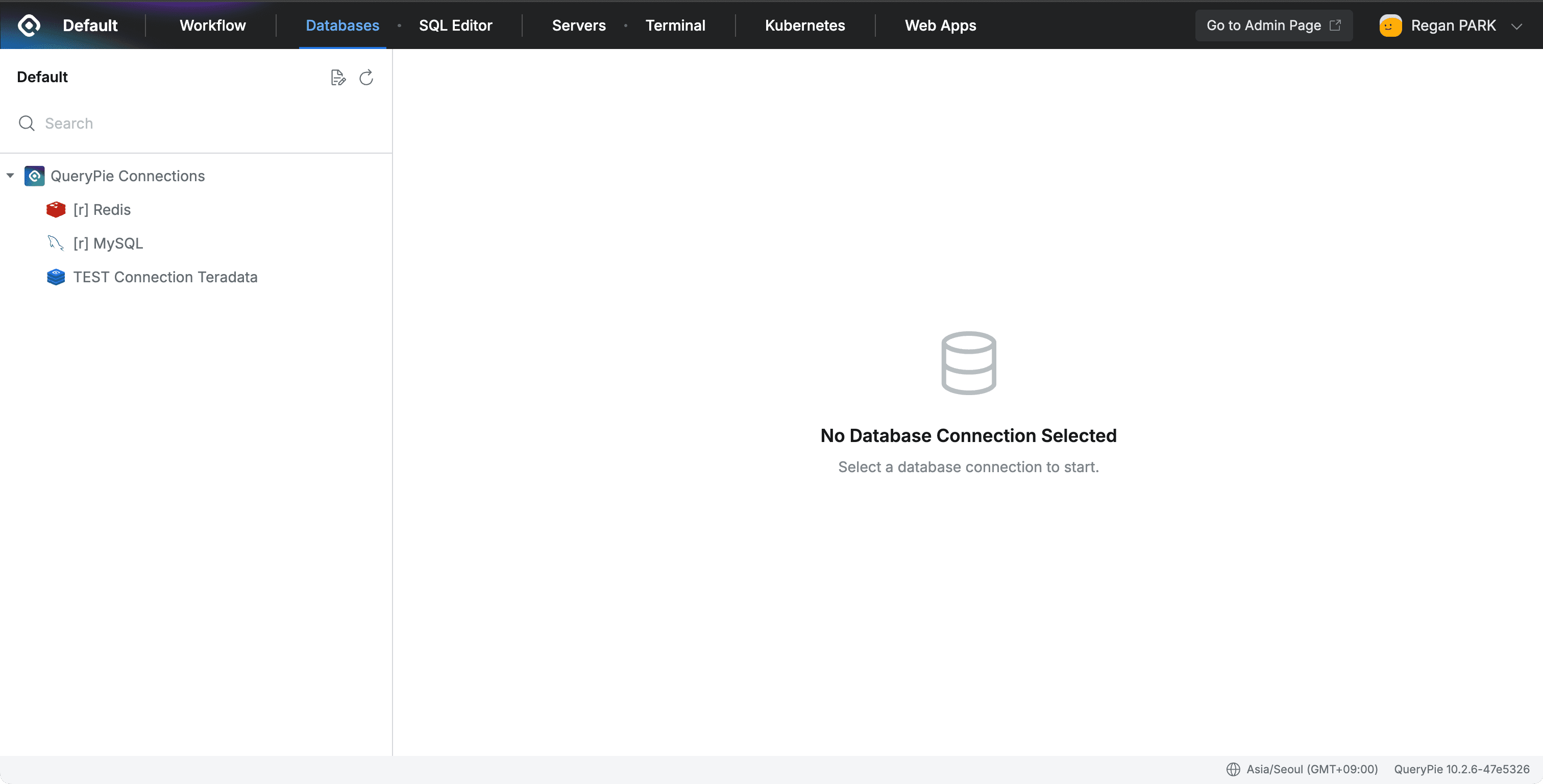This screenshot has height=784, width=1543.
Task: Click the external link icon on Admin button
Action: (1336, 25)
